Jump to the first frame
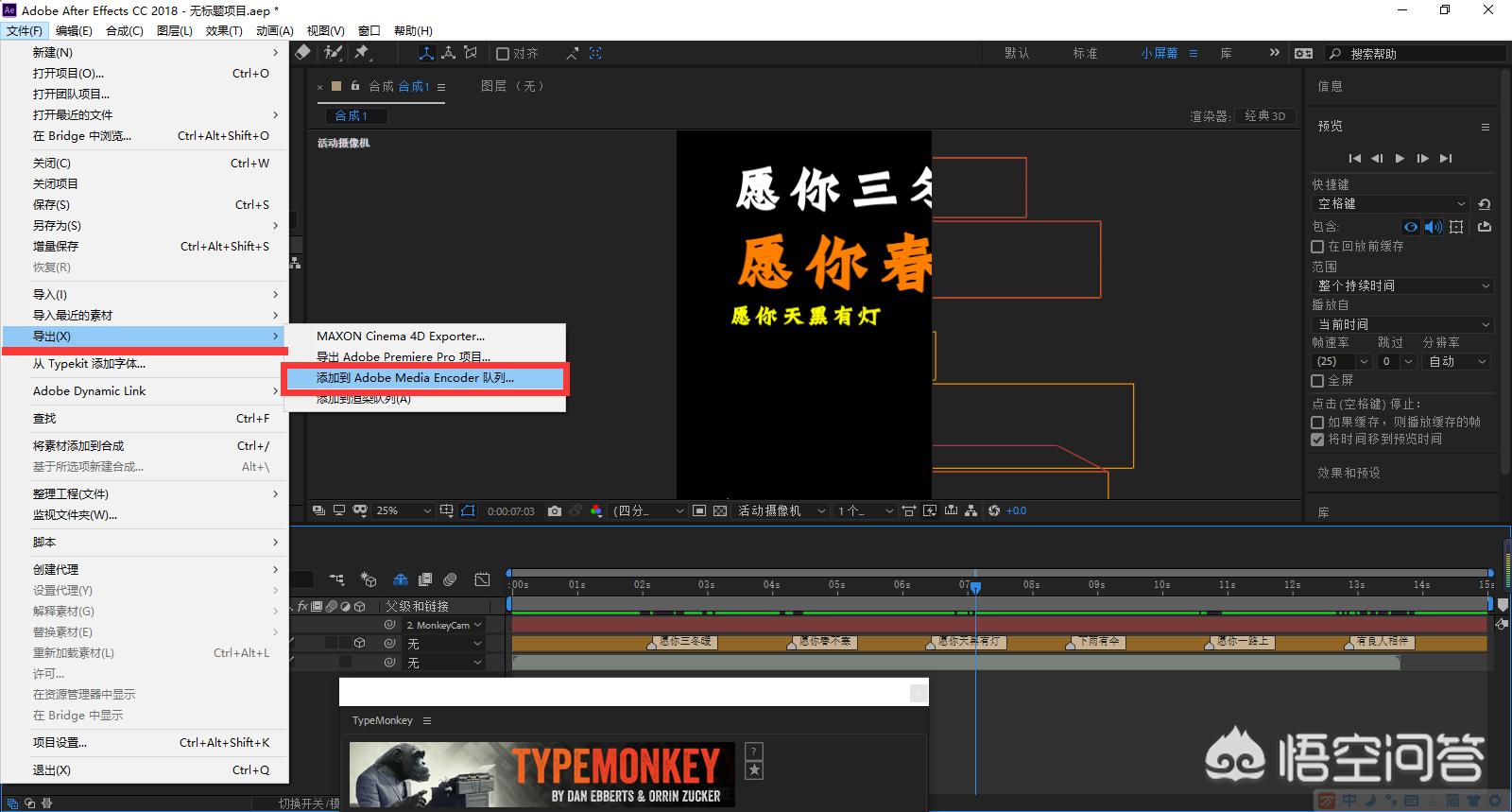This screenshot has height=812, width=1512. (x=1354, y=159)
